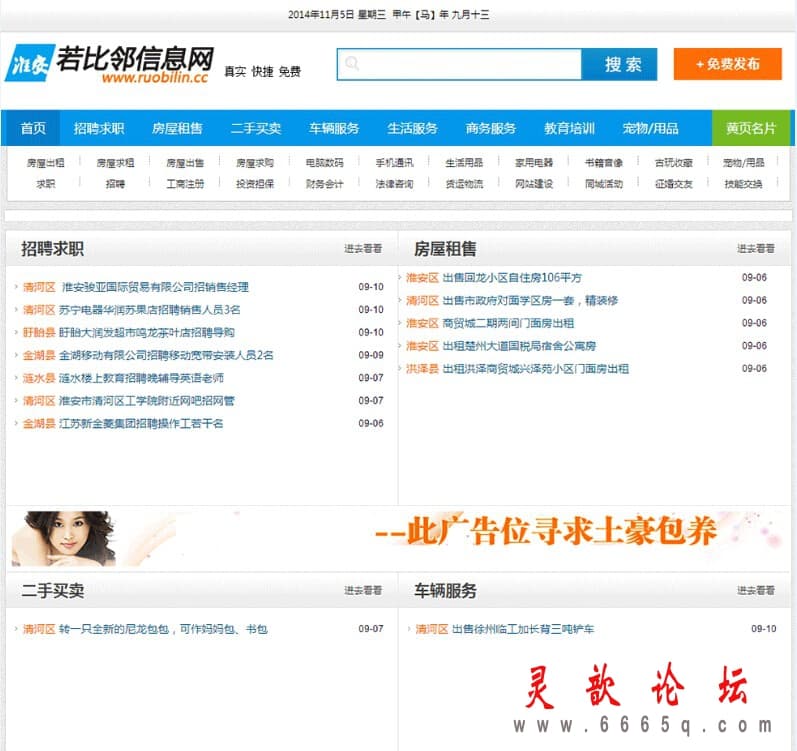This screenshot has height=751, width=797.
Task: Click 涟水县 area tag in job listings
Action: click(x=39, y=378)
